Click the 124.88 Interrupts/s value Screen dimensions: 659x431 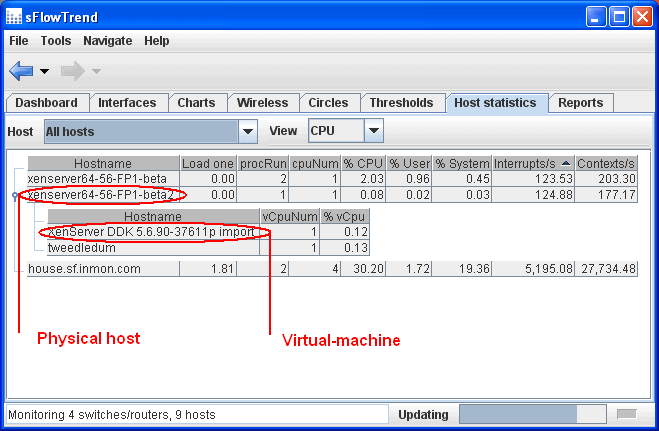[x=553, y=195]
